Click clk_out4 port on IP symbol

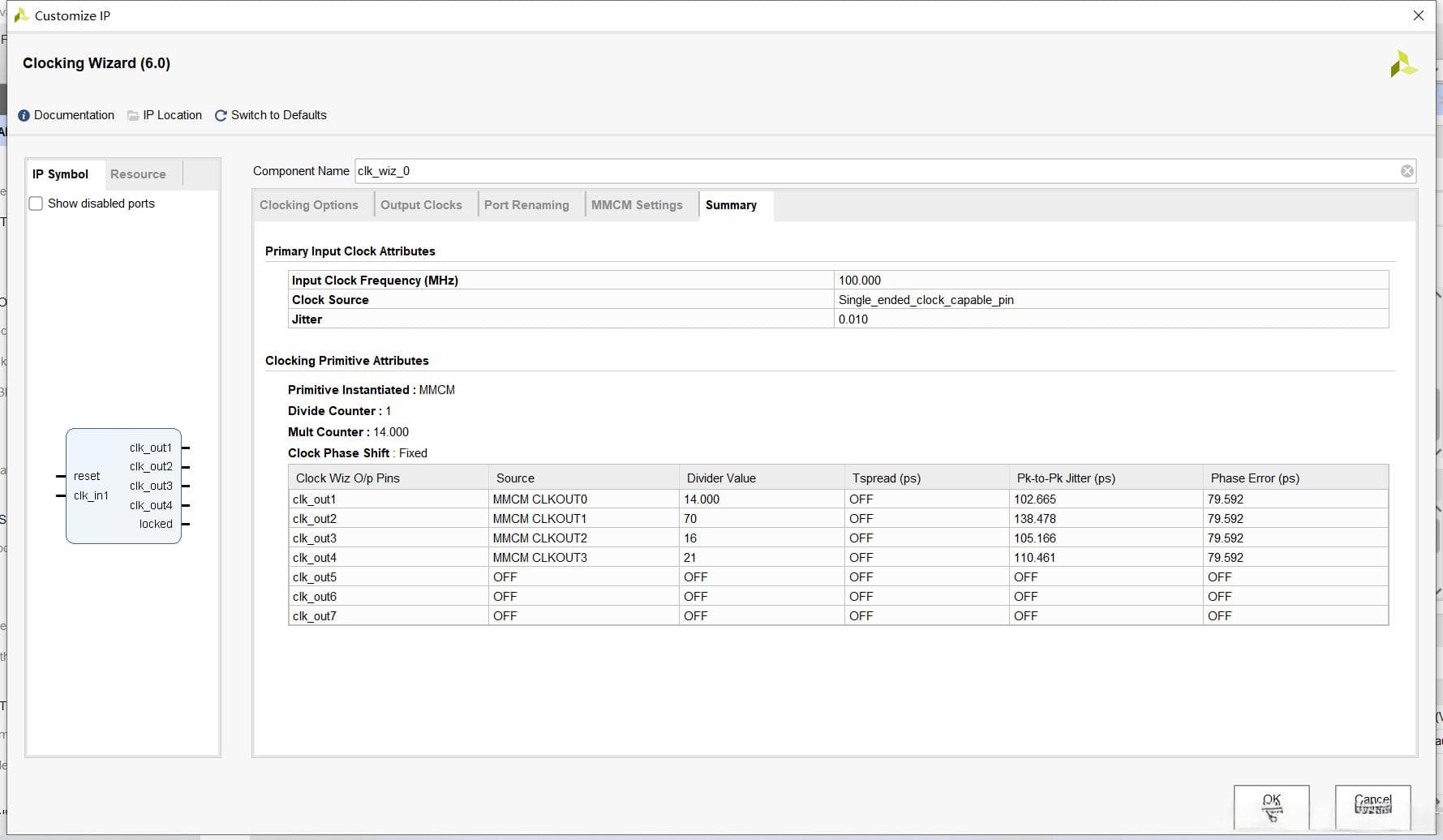click(151, 505)
